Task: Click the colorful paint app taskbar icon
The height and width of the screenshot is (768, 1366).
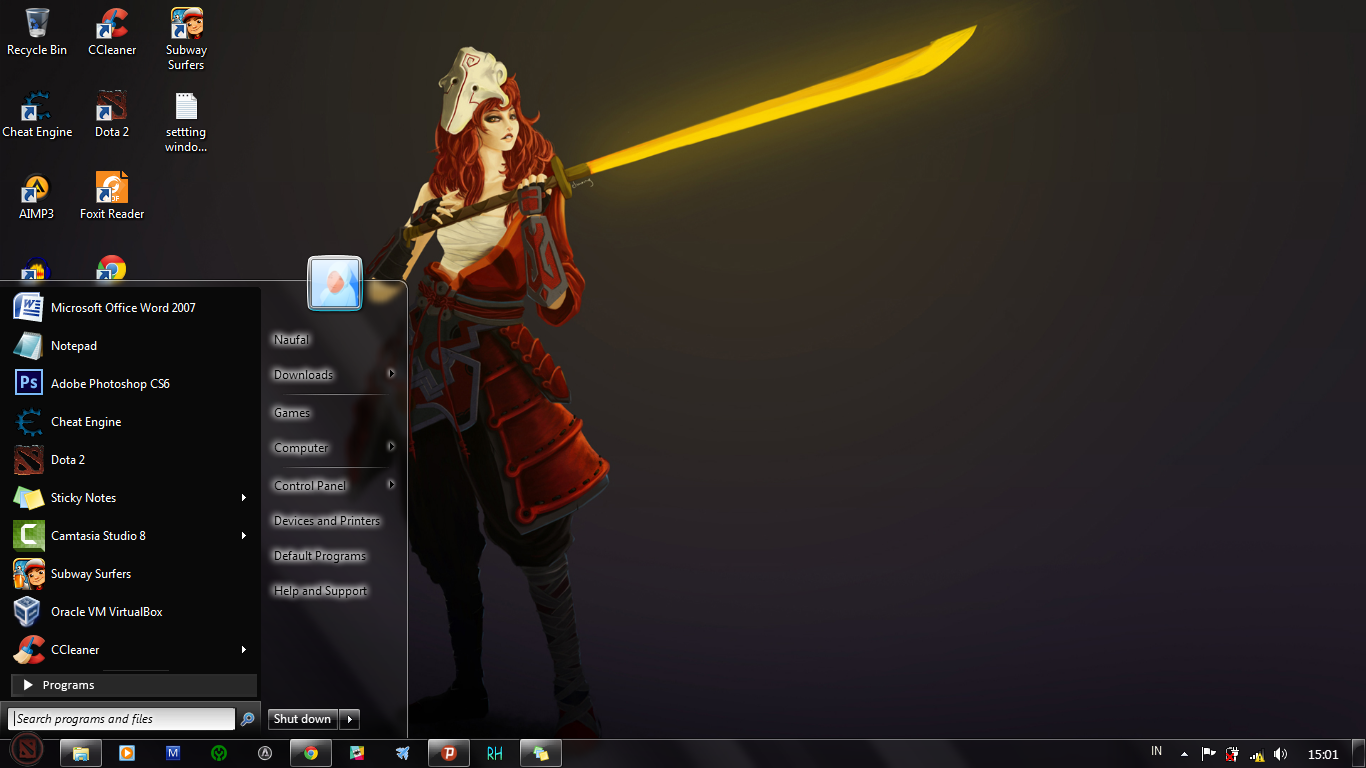Action: [357, 753]
